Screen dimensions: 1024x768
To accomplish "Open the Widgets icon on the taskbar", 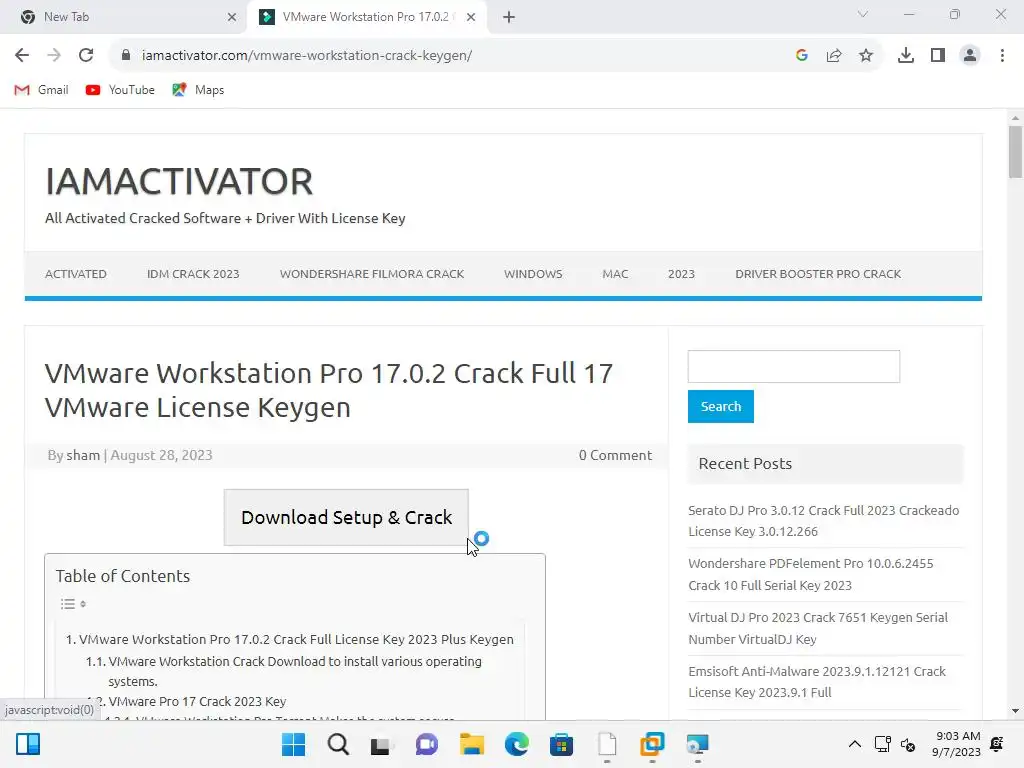I will click(x=28, y=744).
